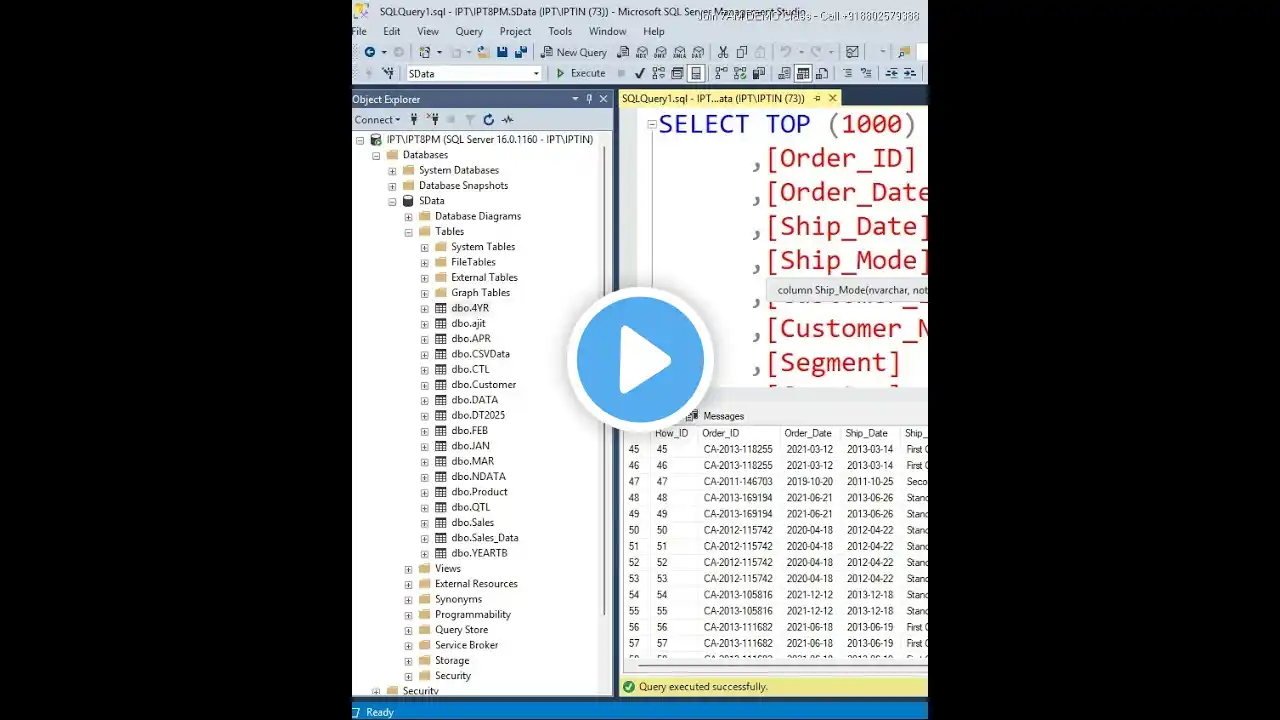Click the Comment Out selected lines icon

pos(848,73)
